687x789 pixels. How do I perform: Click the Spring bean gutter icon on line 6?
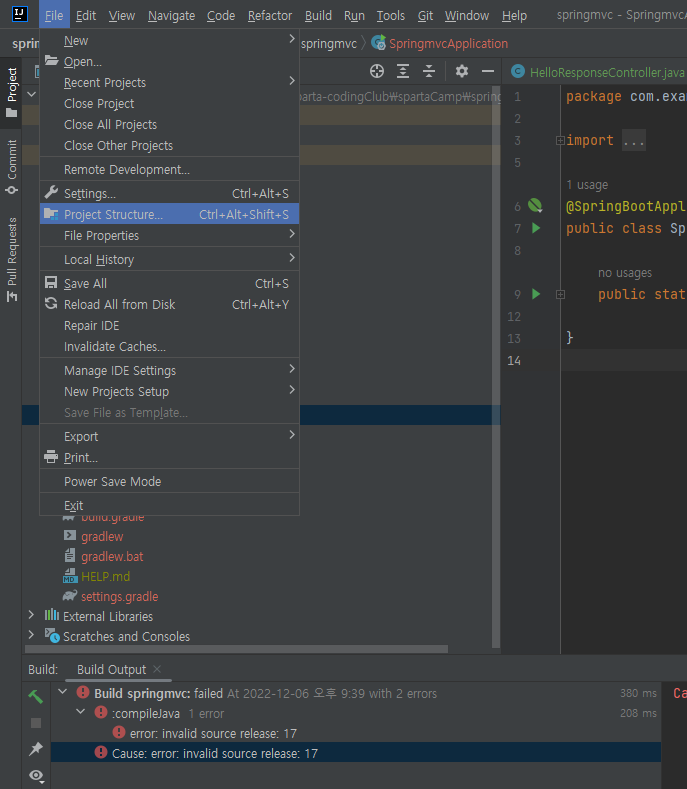535,205
